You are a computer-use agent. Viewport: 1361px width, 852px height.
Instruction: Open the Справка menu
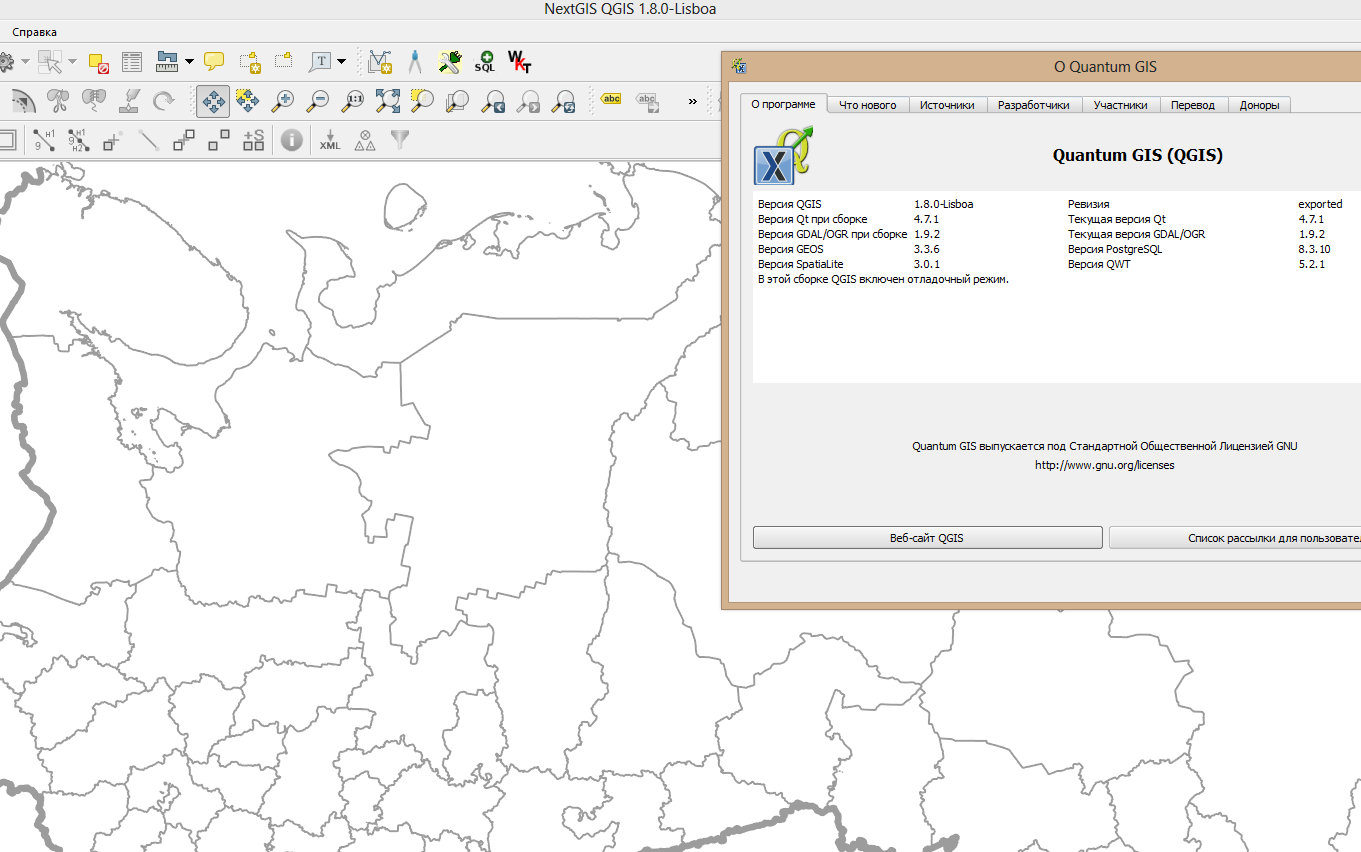click(x=35, y=32)
